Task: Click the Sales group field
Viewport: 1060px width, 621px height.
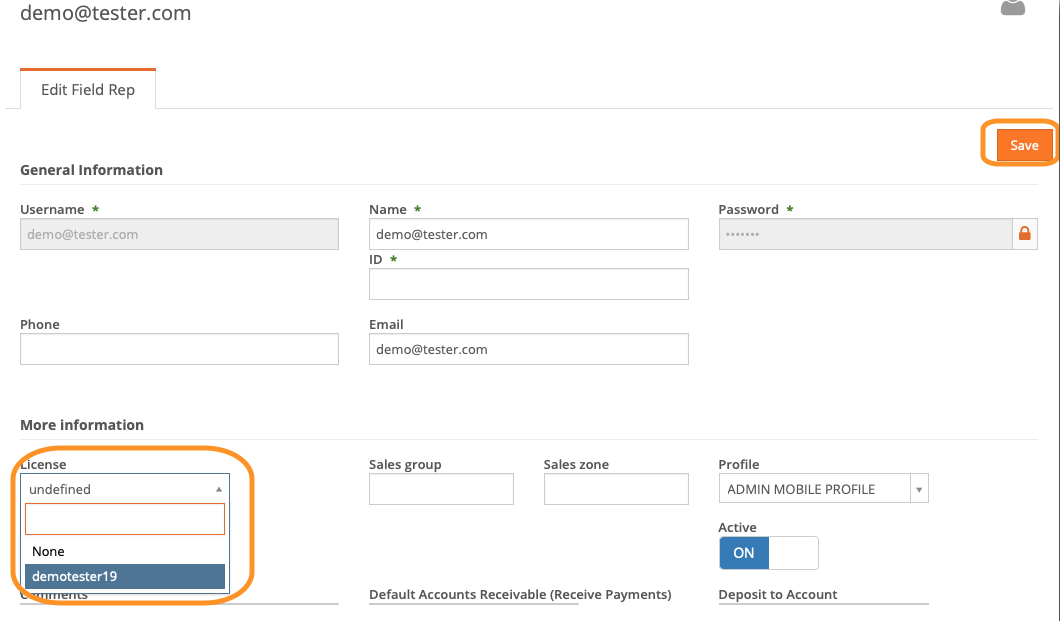Action: tap(441, 489)
